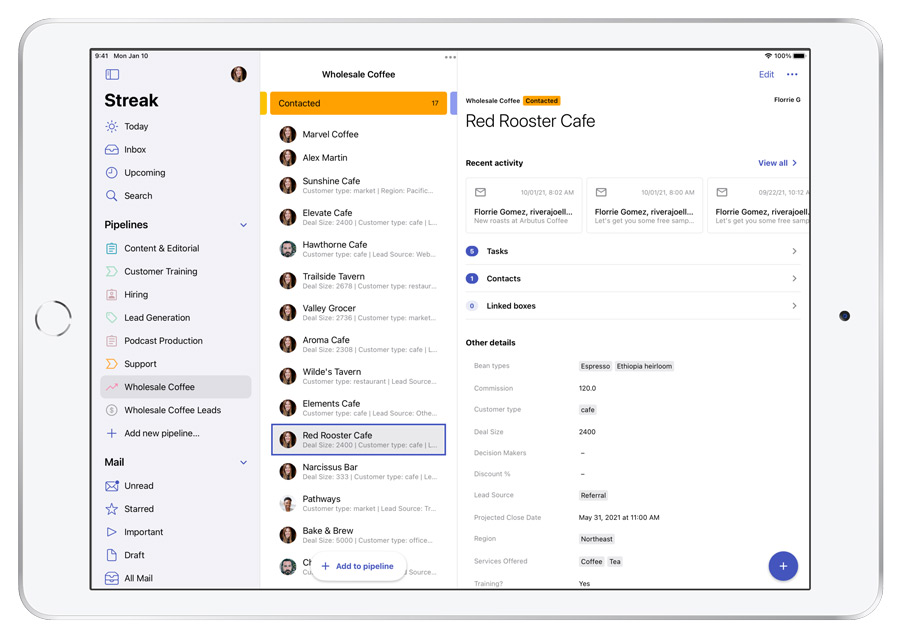Screen dimensions: 900x638
Task: Click the Podcast Production pipeline icon
Action: tap(111, 341)
